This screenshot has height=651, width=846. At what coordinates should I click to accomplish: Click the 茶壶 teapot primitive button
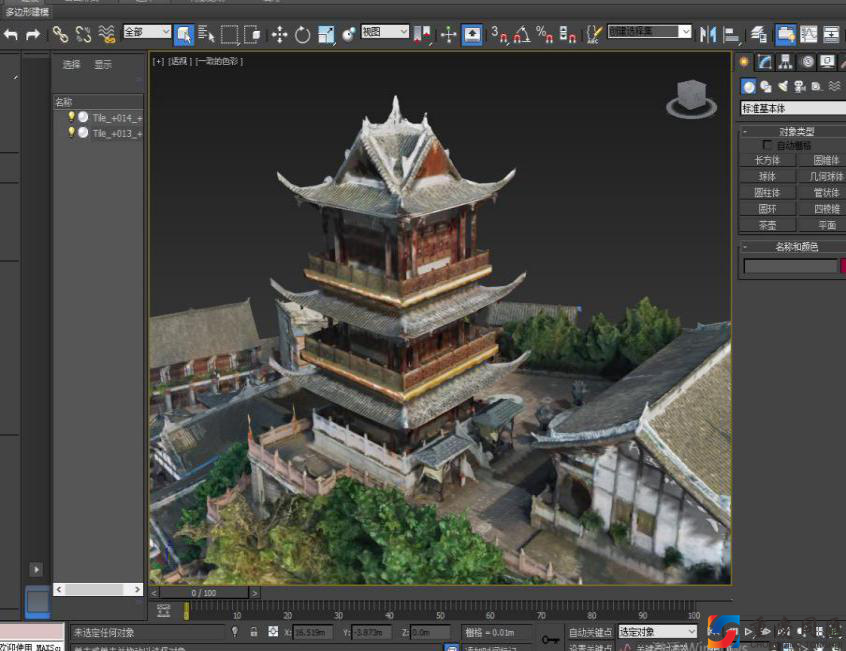pos(767,225)
